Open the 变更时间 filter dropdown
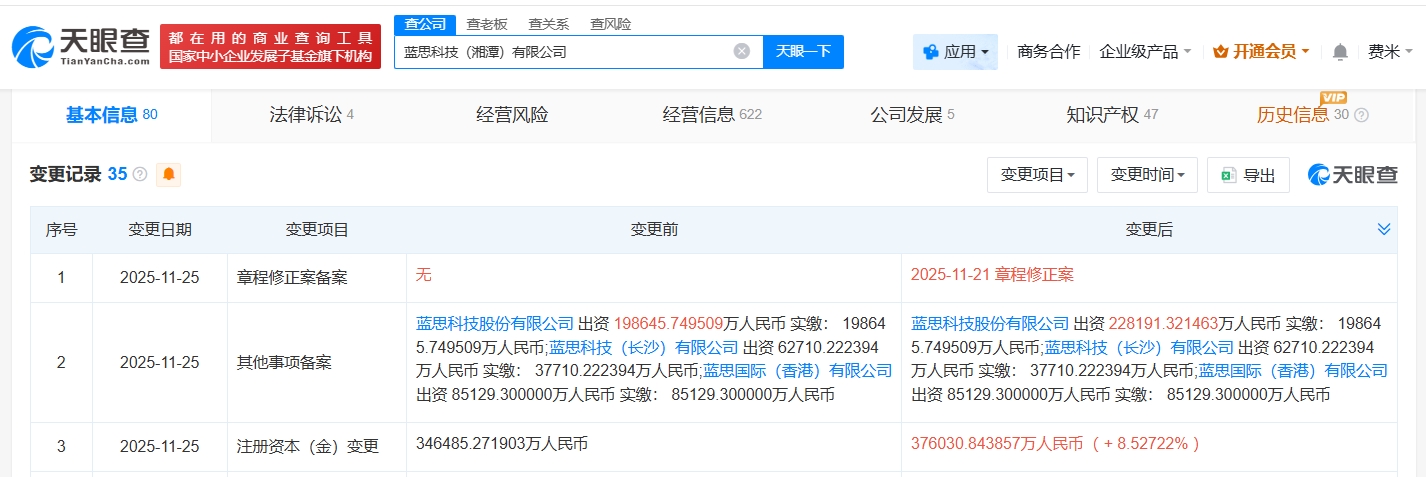Screen dimensions: 1426x477 [x=1147, y=175]
